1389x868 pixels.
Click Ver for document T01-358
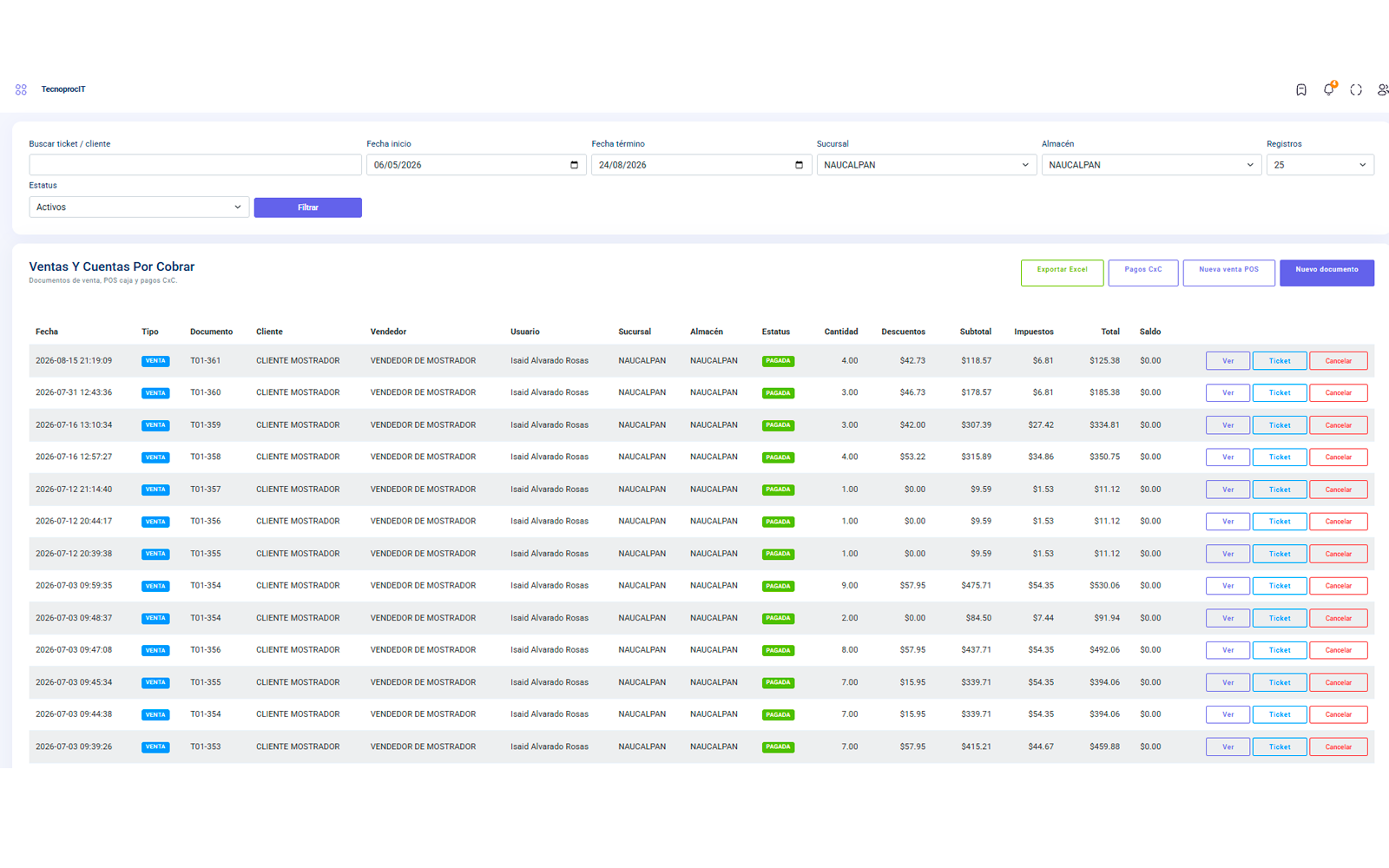(x=1228, y=457)
